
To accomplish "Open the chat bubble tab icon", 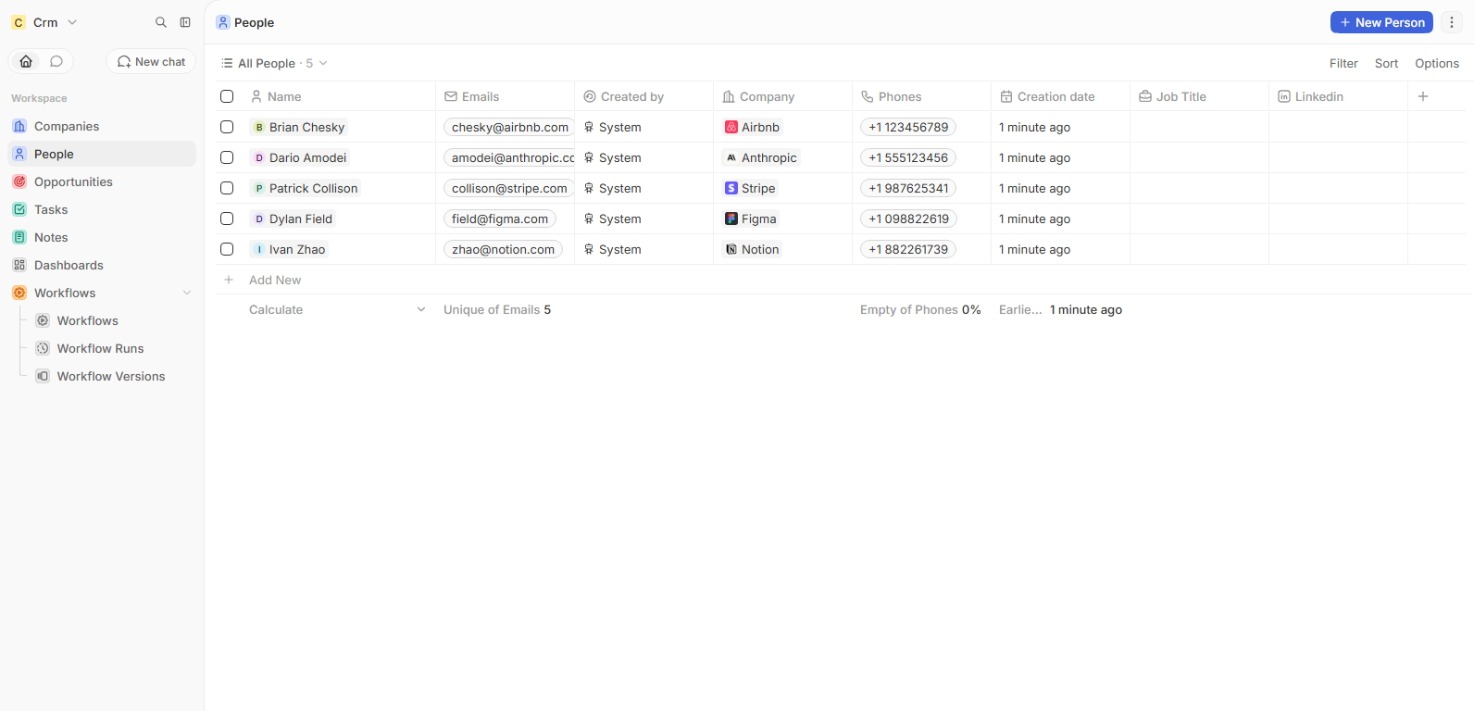I will point(56,61).
